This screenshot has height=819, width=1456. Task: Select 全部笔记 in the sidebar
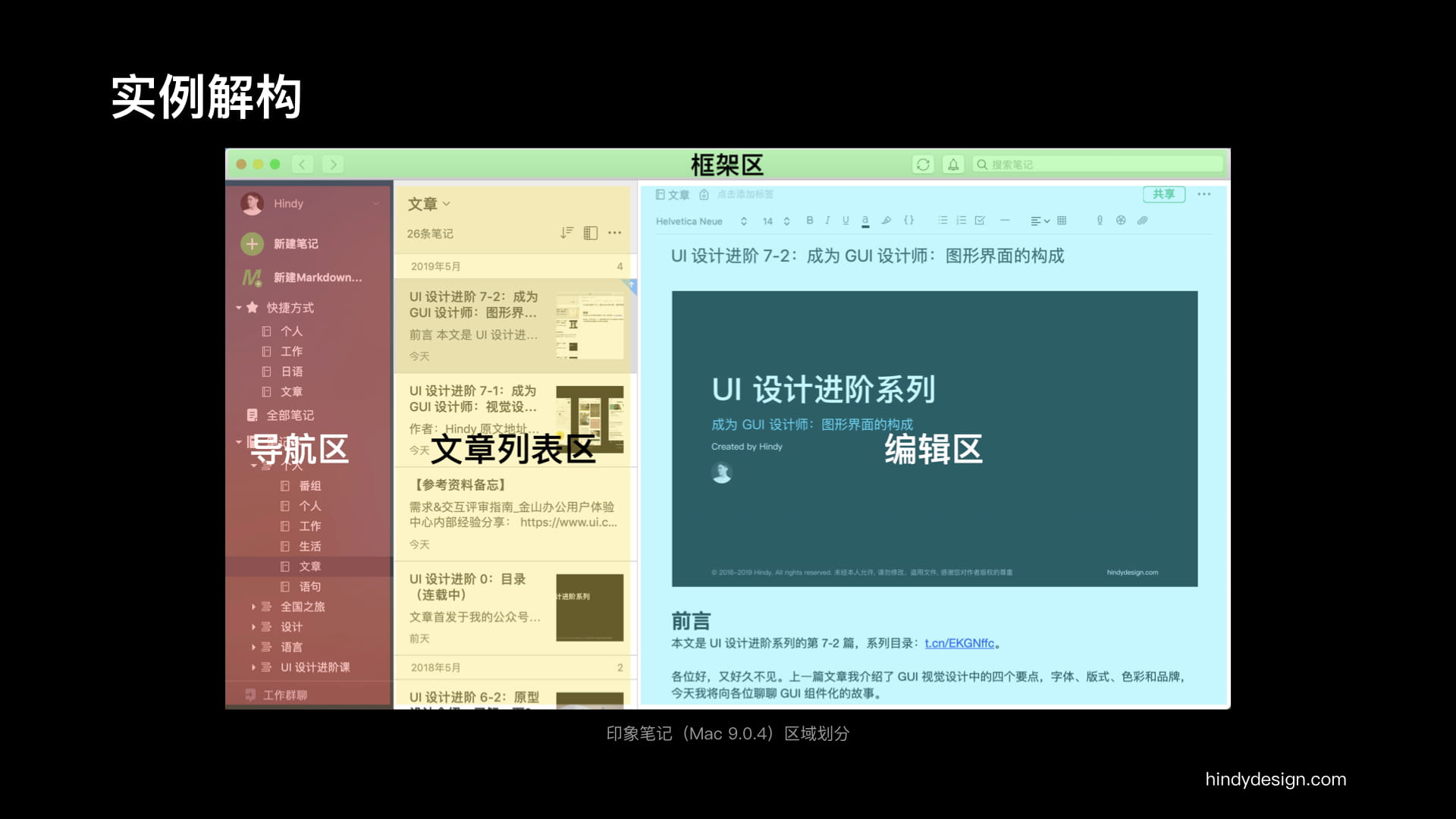(x=290, y=416)
